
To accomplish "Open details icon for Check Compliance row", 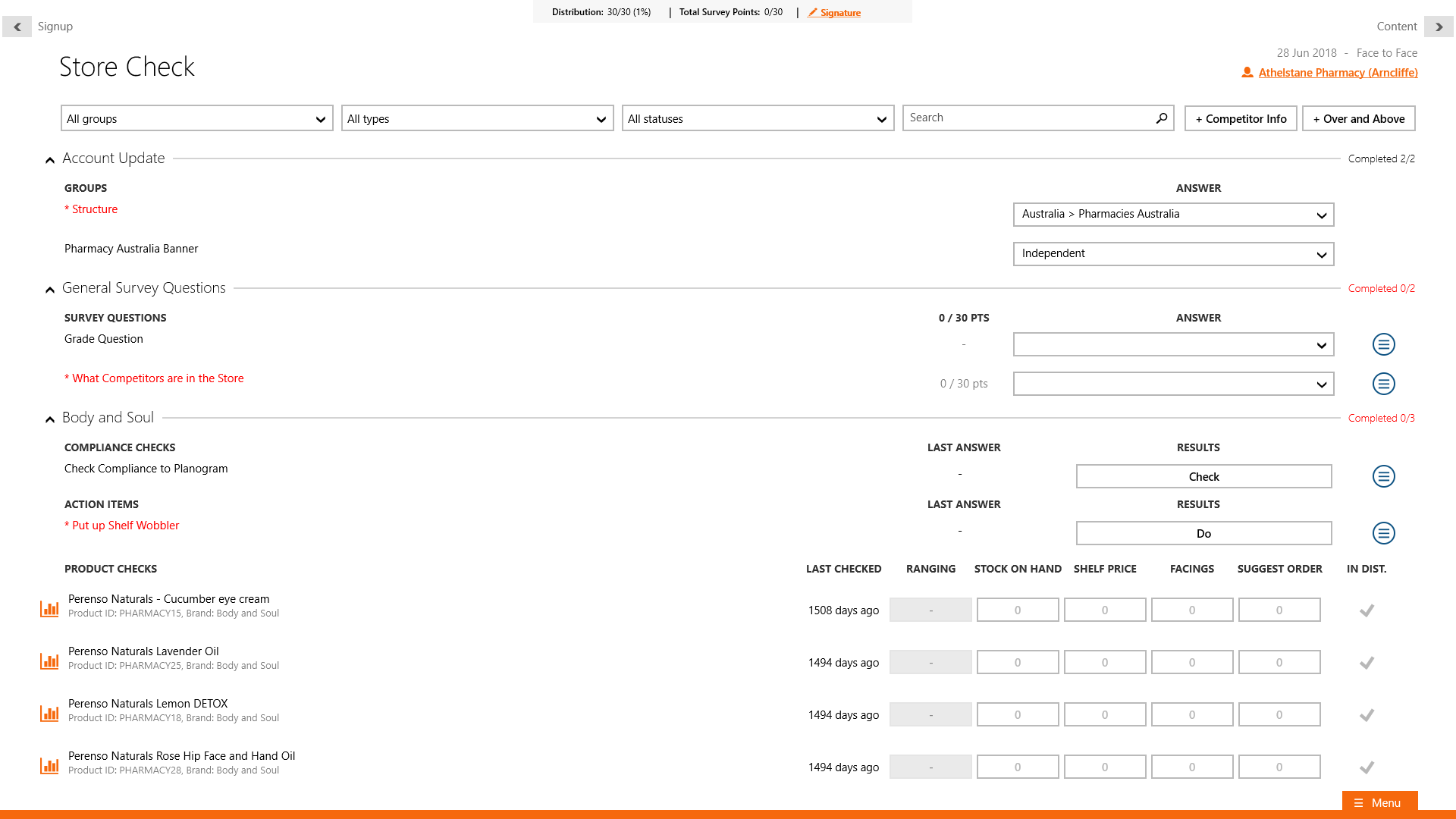I will (x=1383, y=476).
